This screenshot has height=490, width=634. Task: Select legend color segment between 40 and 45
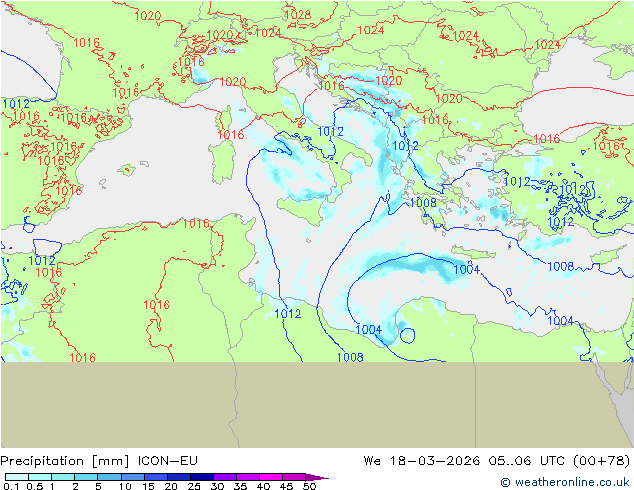[271, 477]
